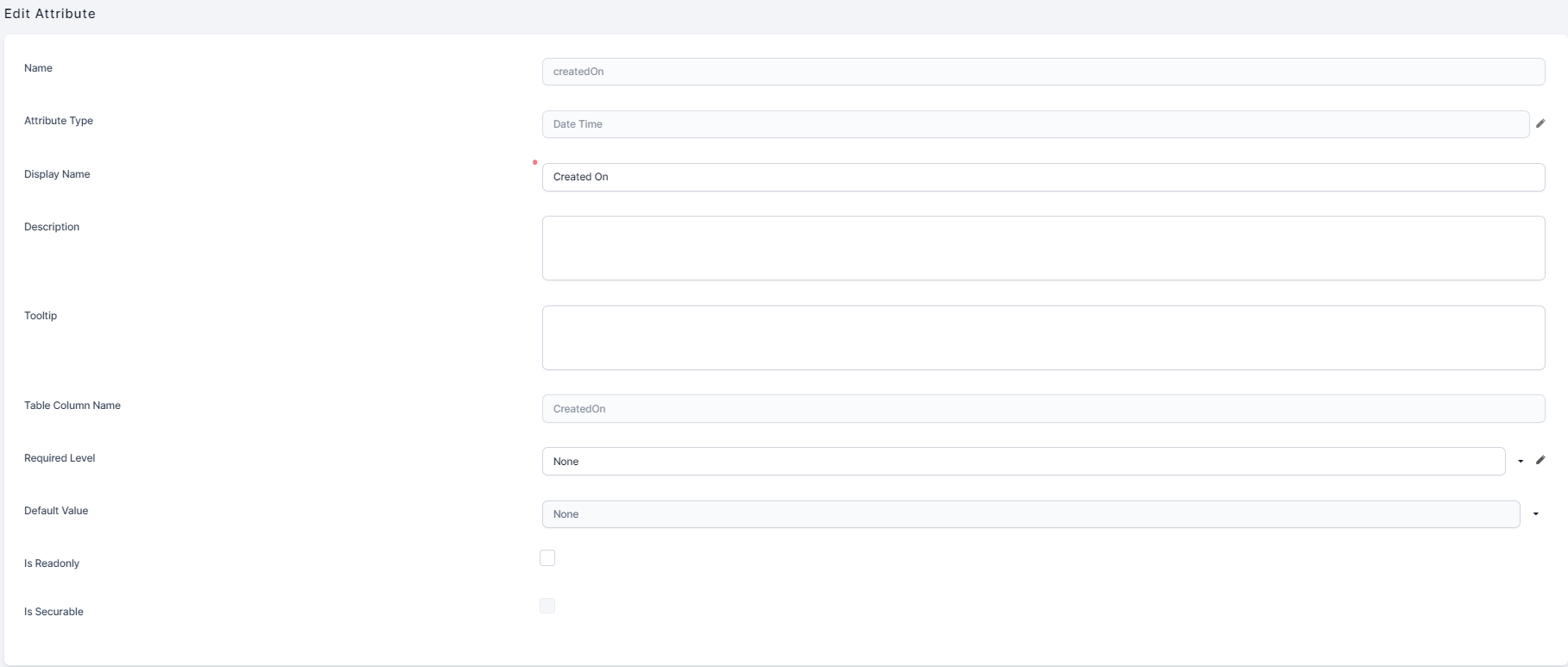
Task: Click the red required marker above Display Name
Action: click(535, 162)
